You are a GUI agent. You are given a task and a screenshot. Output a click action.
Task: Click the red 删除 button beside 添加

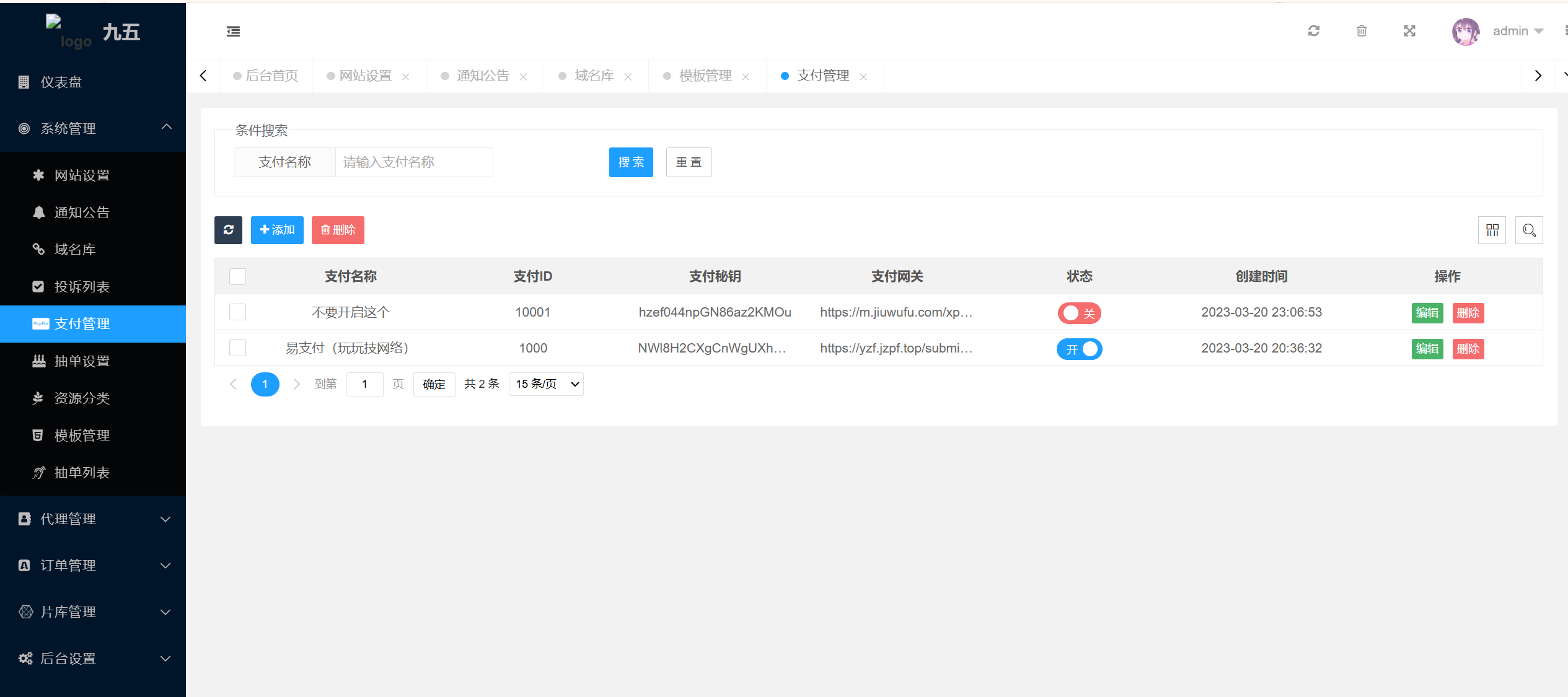338,230
